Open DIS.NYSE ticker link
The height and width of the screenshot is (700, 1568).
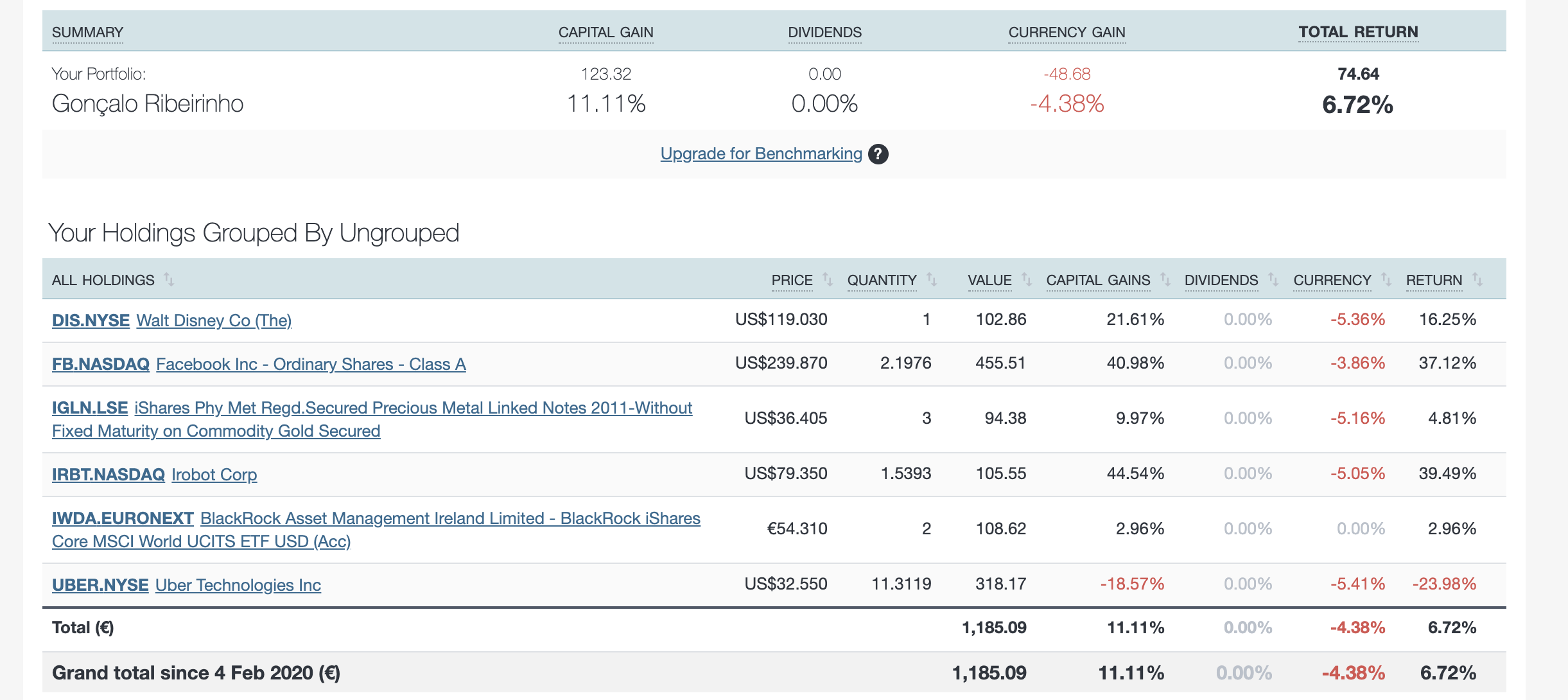coord(91,320)
